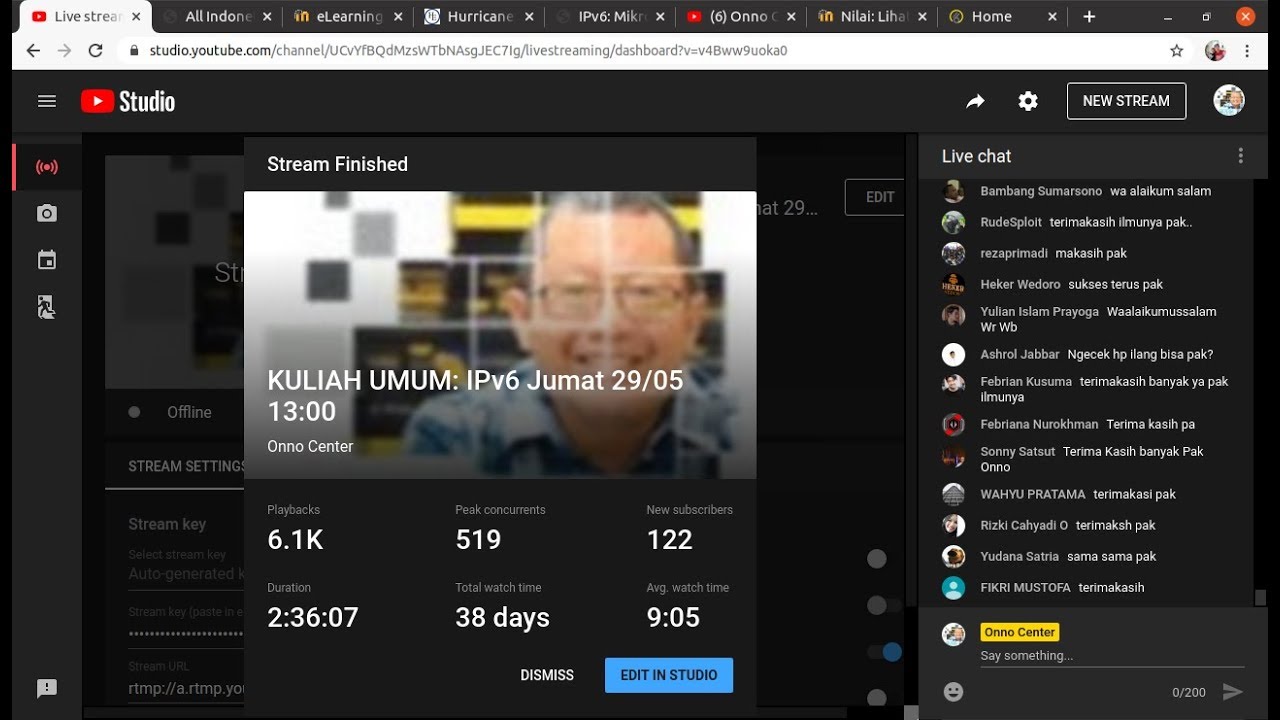The height and width of the screenshot is (720, 1280).
Task: Click Sonny Satsut's chat name
Action: pyautogui.click(x=1017, y=451)
